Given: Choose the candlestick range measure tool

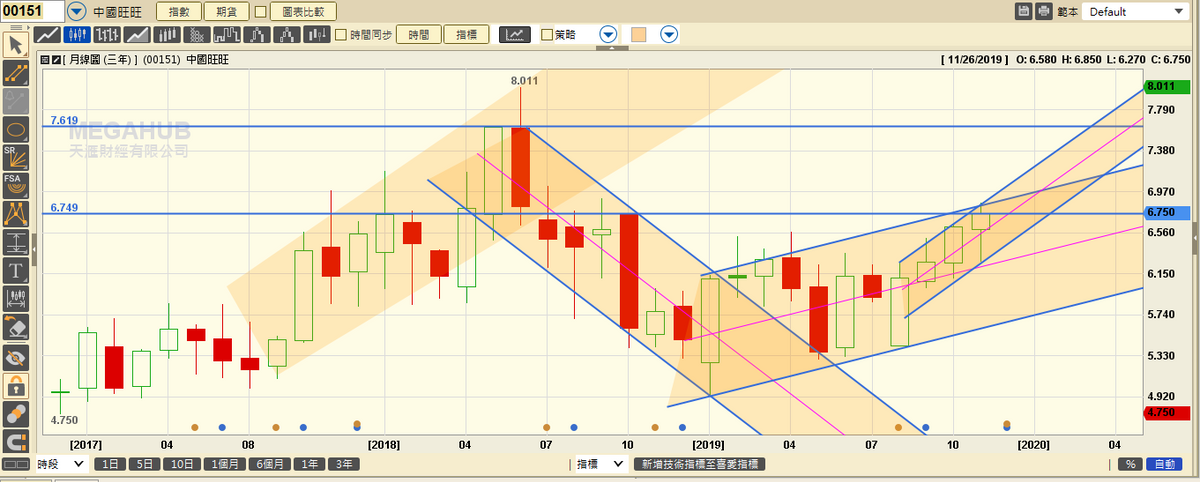Looking at the screenshot, I should tap(15, 297).
